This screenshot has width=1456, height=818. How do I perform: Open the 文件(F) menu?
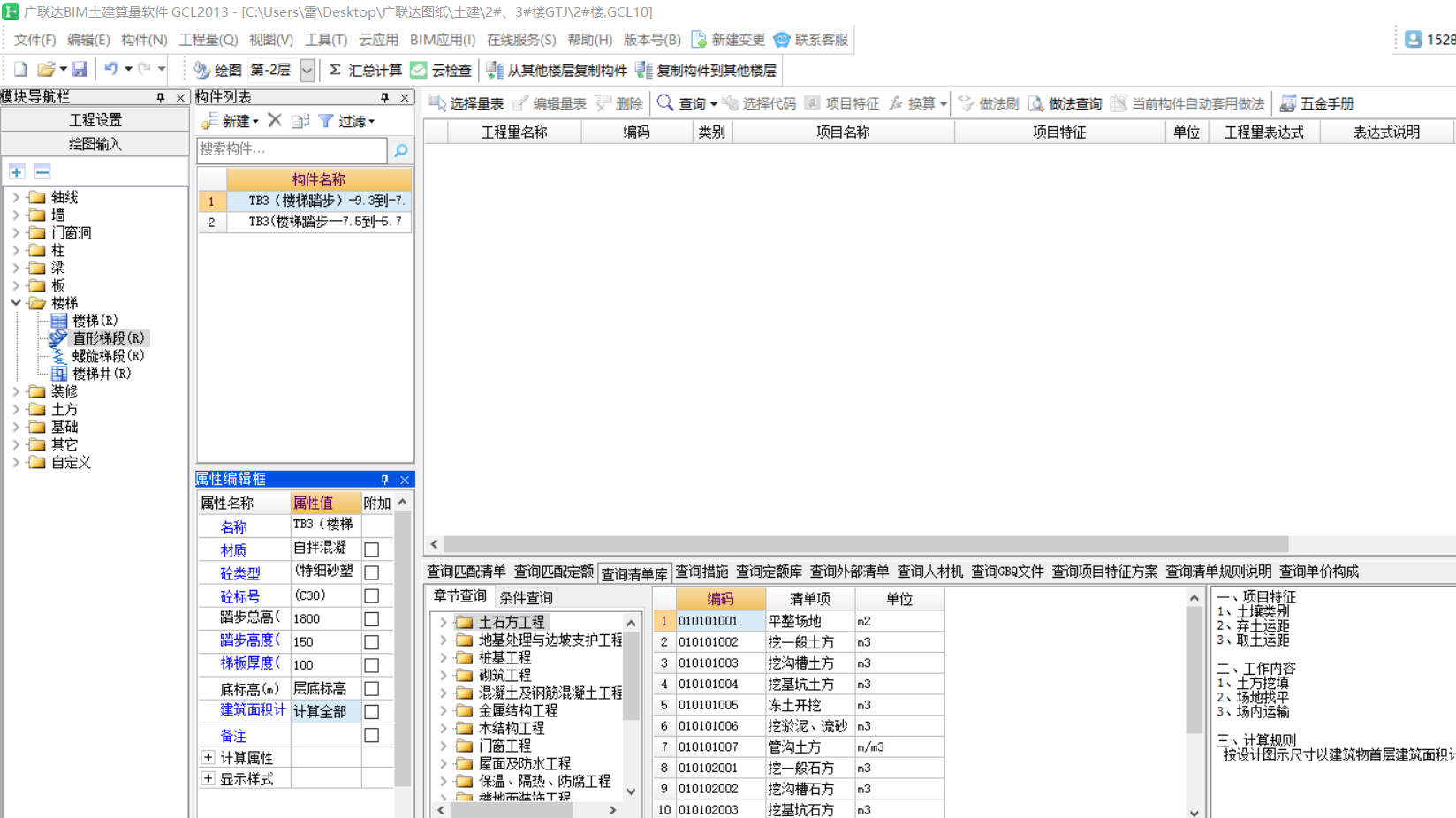34,40
